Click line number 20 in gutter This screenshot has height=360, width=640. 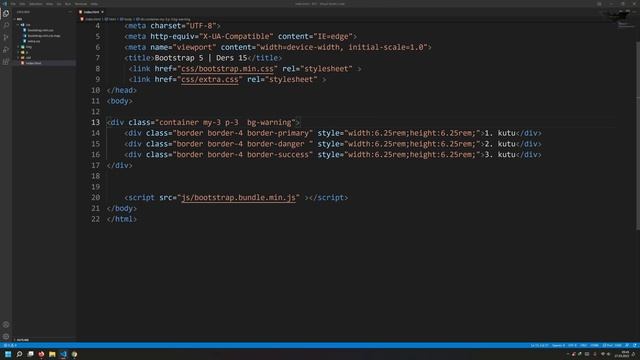(95, 198)
